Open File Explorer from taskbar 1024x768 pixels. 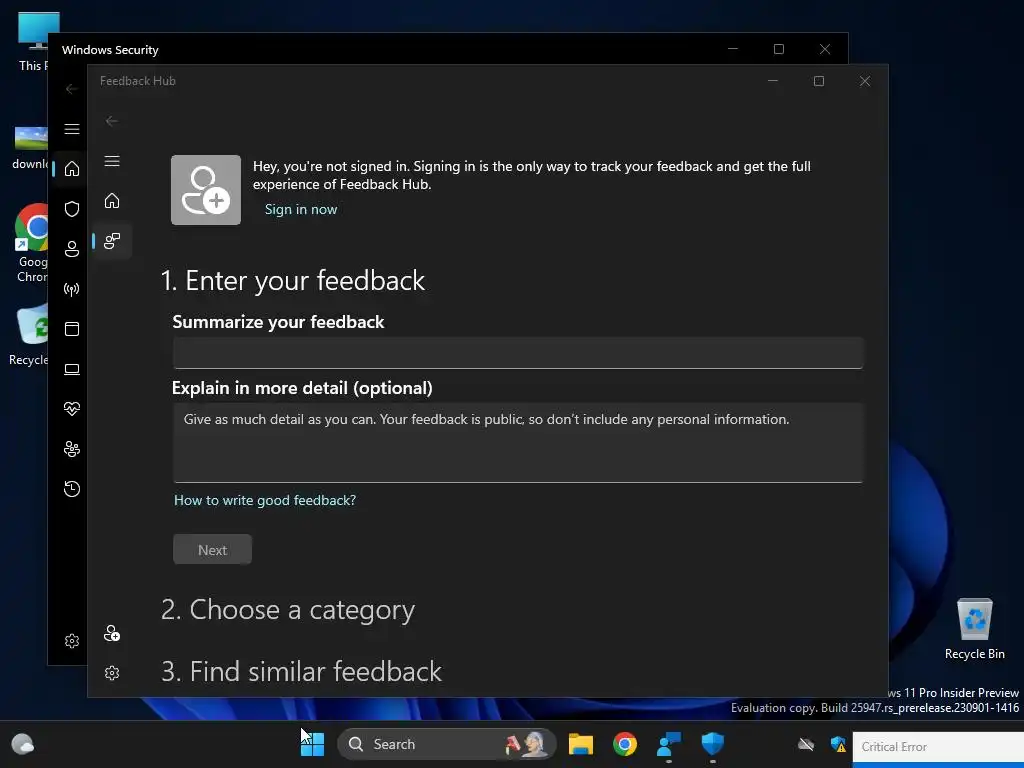(x=581, y=744)
